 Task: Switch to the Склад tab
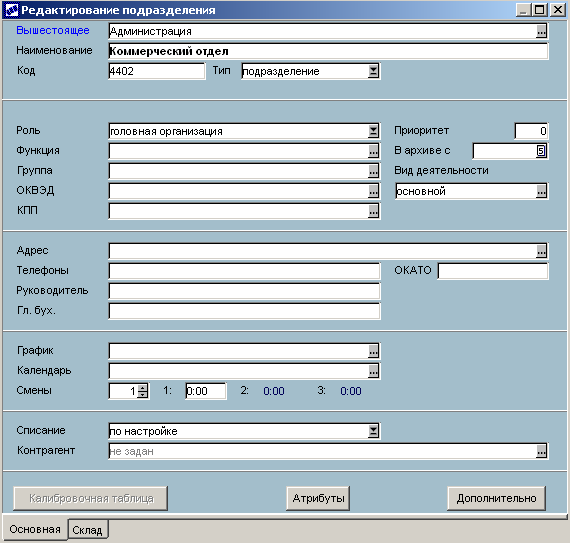pos(87,530)
